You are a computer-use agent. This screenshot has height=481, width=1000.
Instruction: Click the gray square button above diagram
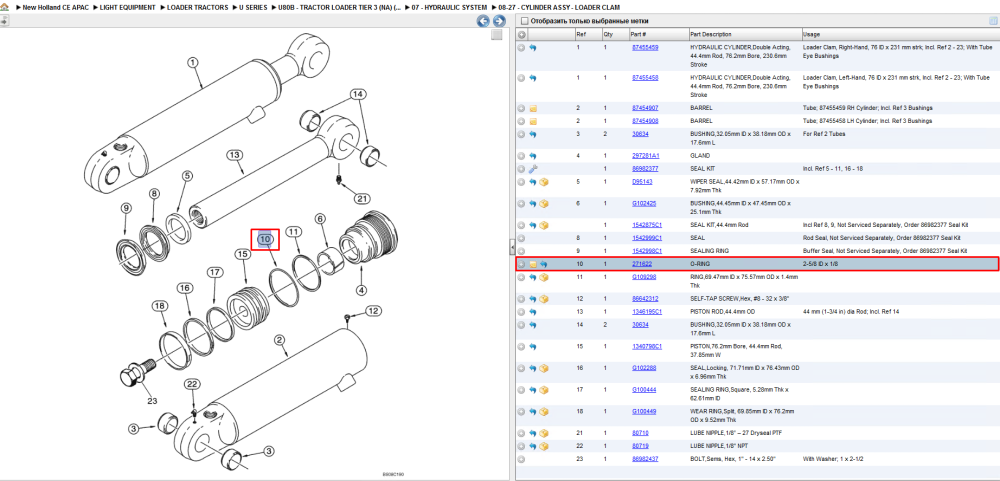tap(497, 35)
